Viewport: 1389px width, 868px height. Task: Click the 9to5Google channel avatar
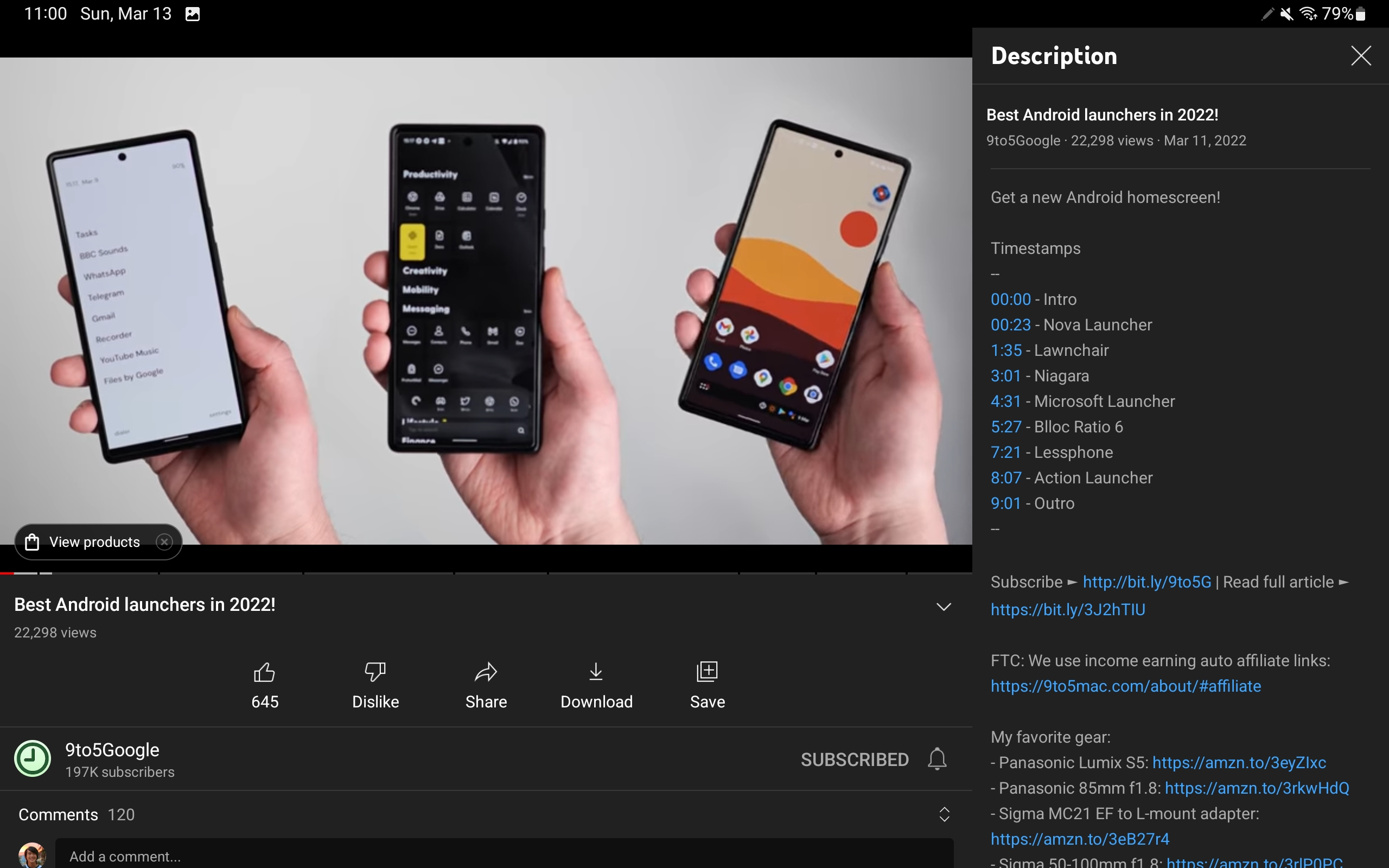click(33, 759)
